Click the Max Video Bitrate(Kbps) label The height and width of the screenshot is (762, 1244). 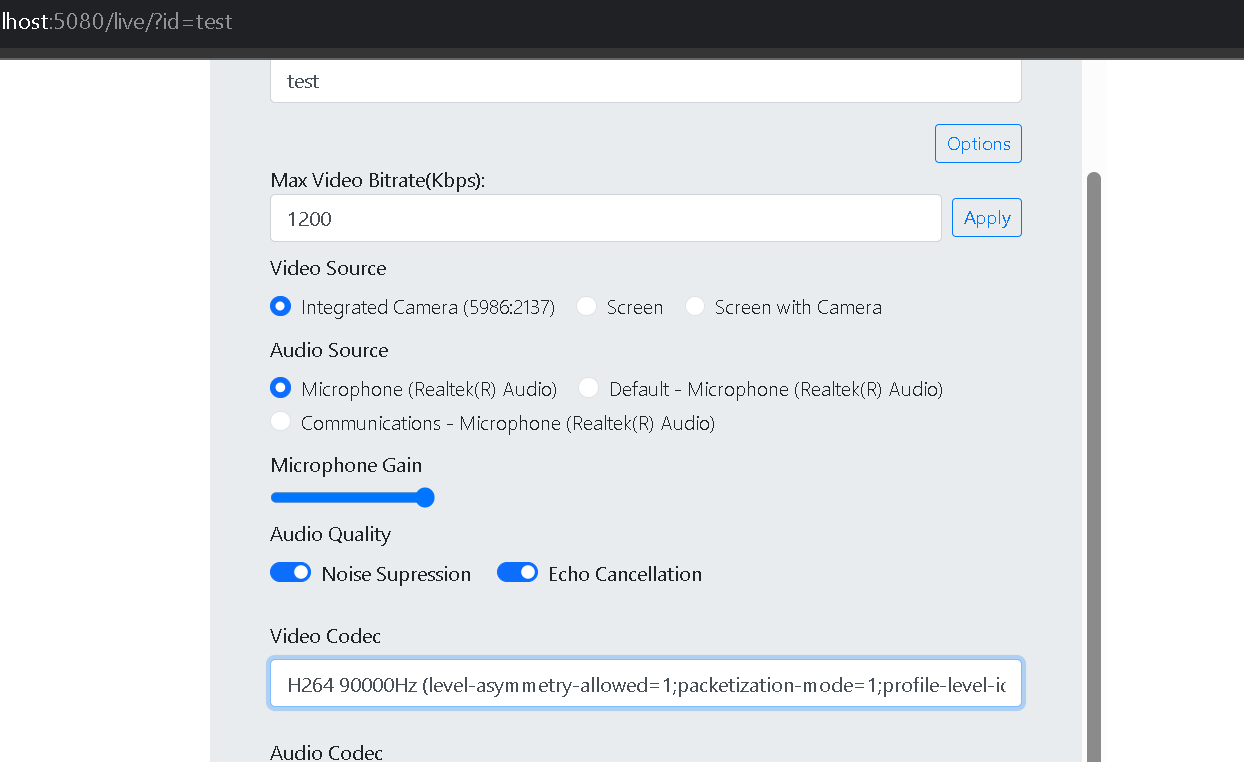pos(377,180)
